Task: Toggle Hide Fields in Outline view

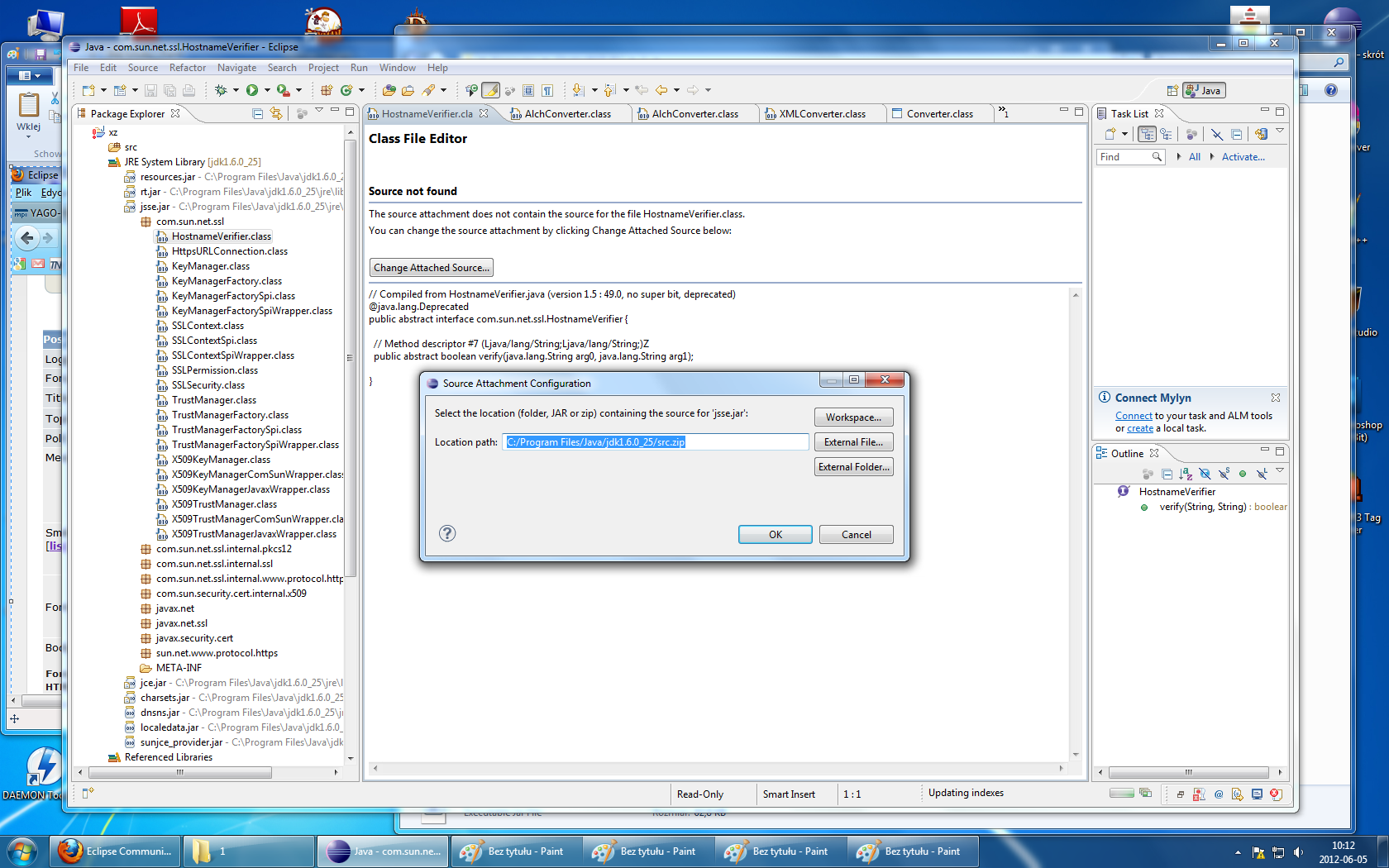Action: click(1205, 474)
